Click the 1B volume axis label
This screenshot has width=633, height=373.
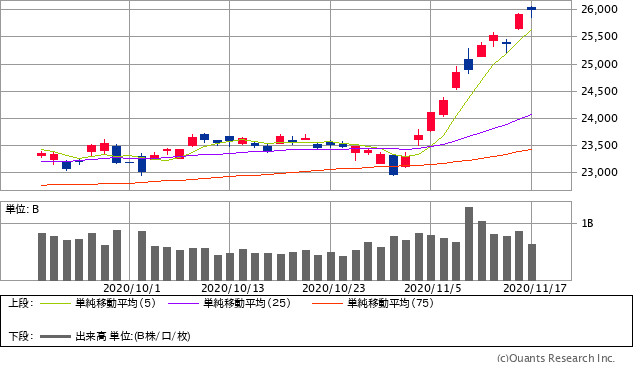587,223
